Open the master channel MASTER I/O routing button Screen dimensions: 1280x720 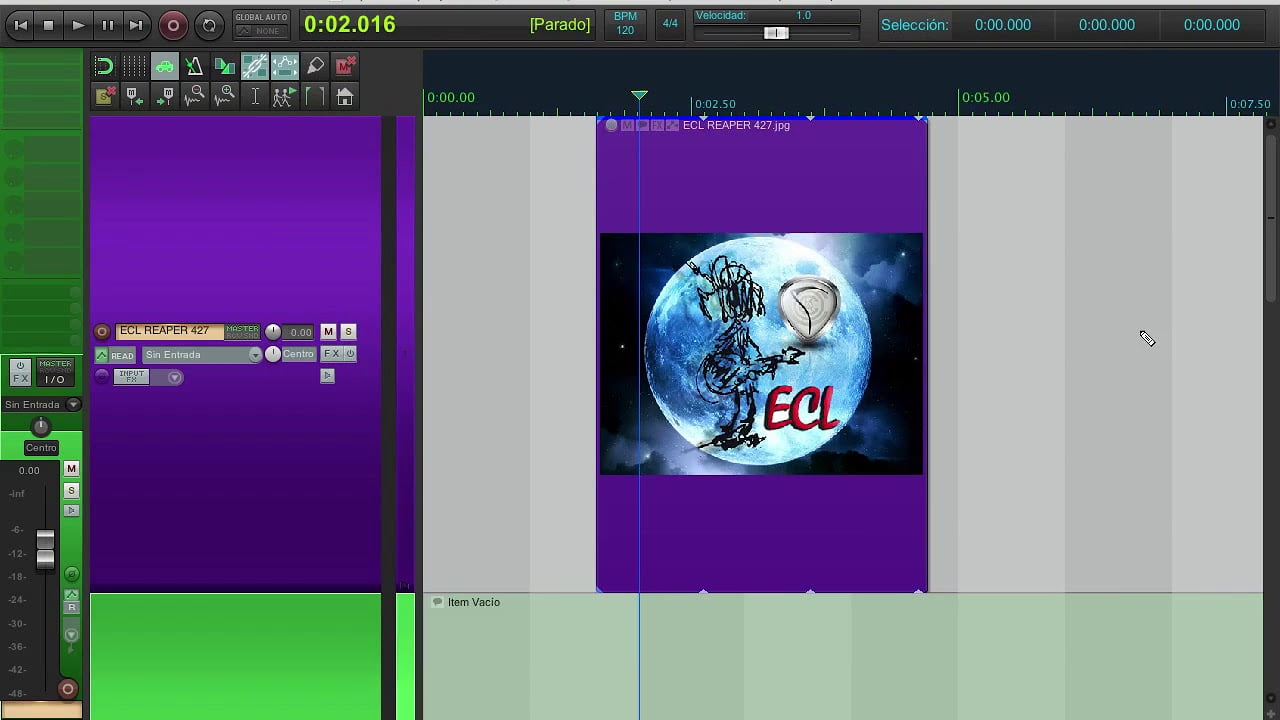(55, 372)
